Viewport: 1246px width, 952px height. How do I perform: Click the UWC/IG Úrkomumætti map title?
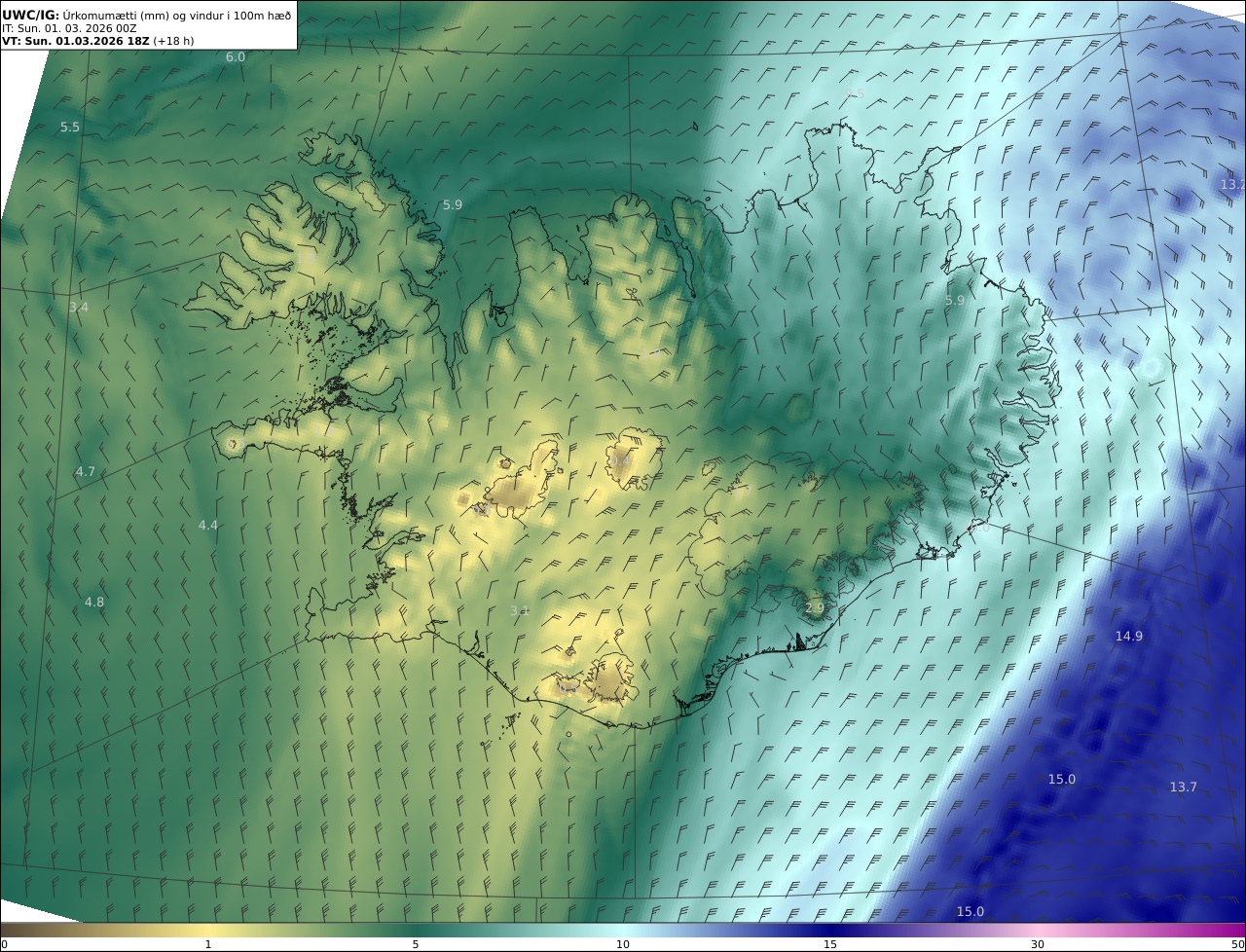(144, 14)
